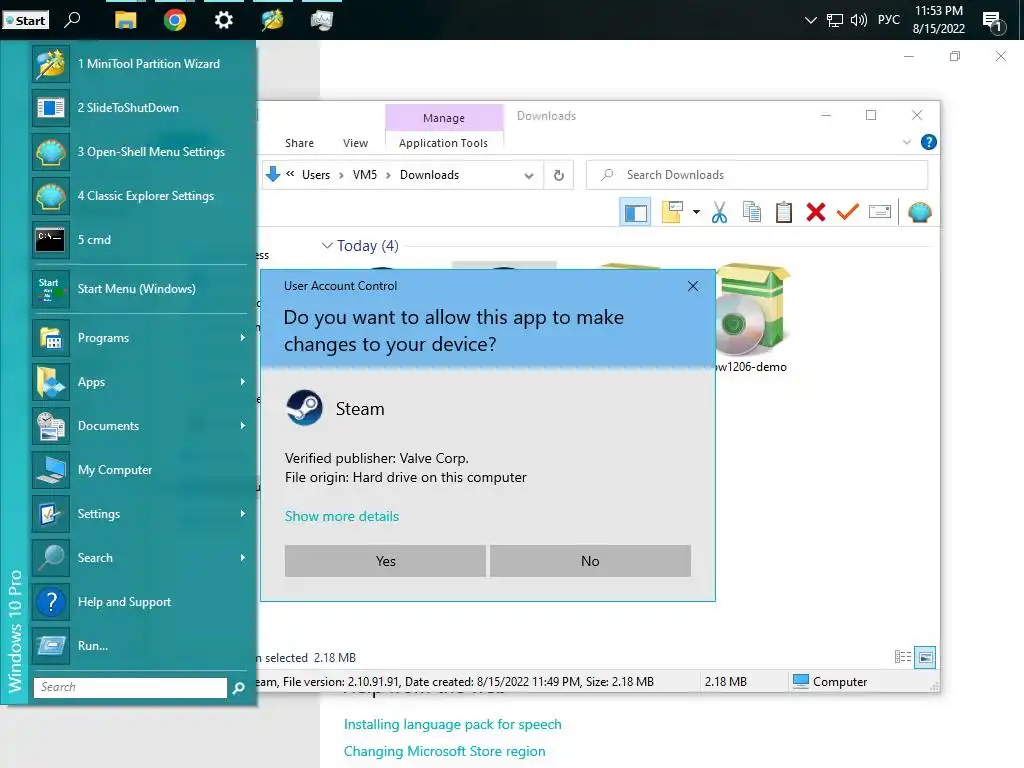This screenshot has height=768, width=1024.
Task: Launch cmd from recent list
Action: tap(140, 240)
